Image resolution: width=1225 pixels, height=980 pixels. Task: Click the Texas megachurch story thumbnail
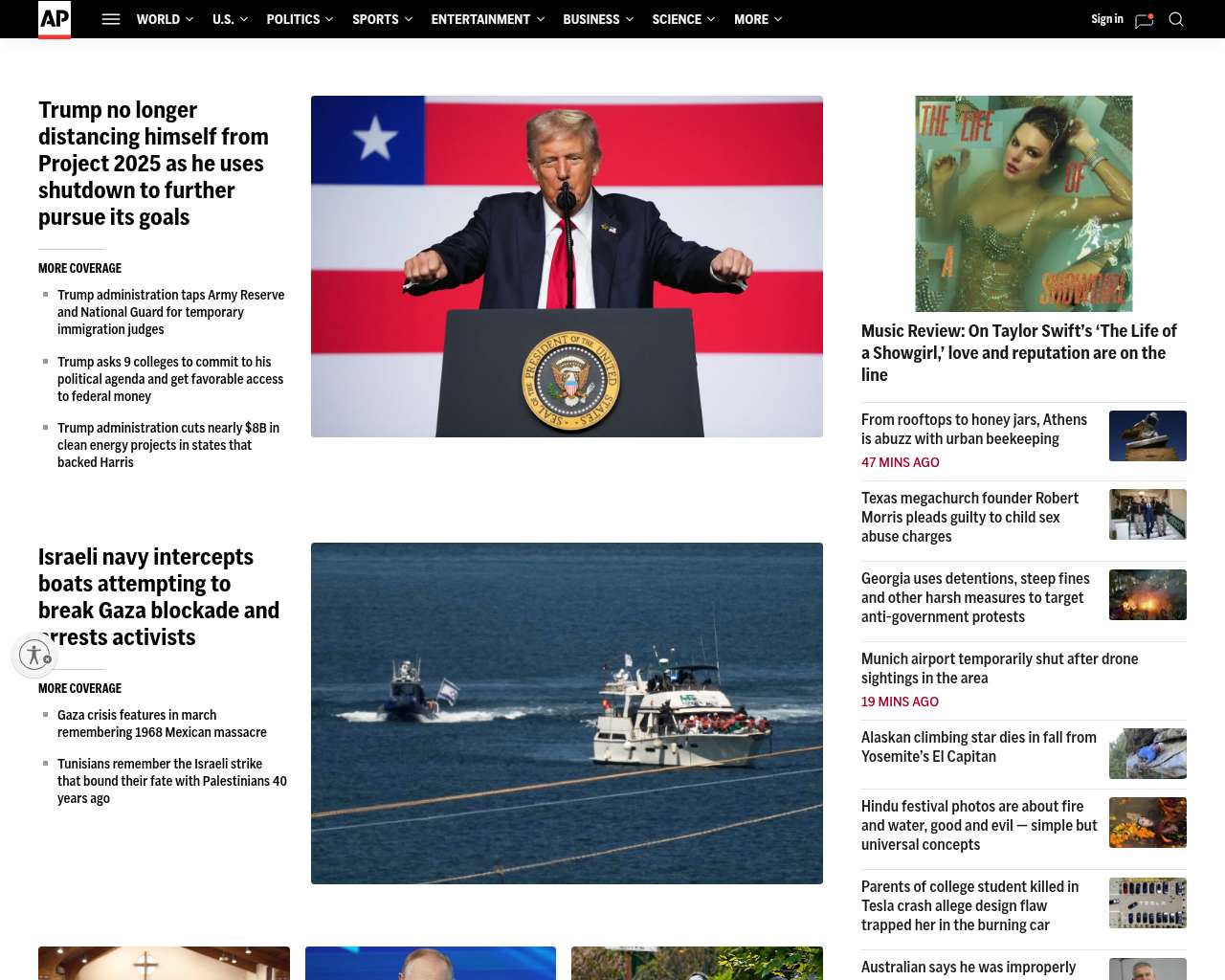click(1147, 515)
